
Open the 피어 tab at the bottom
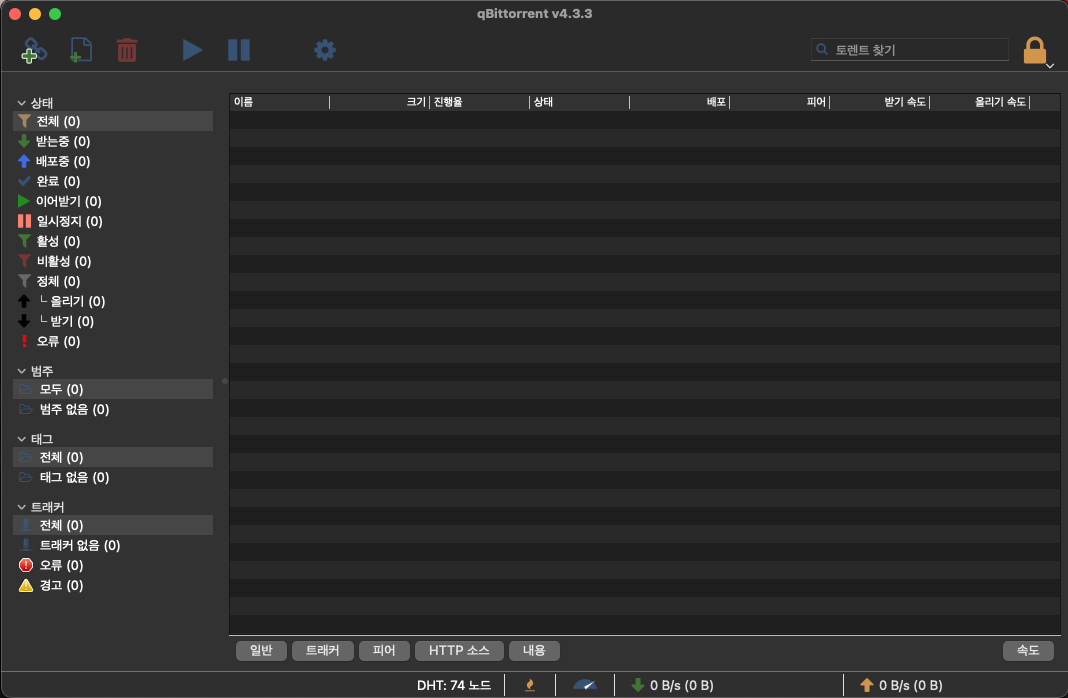tap(384, 651)
